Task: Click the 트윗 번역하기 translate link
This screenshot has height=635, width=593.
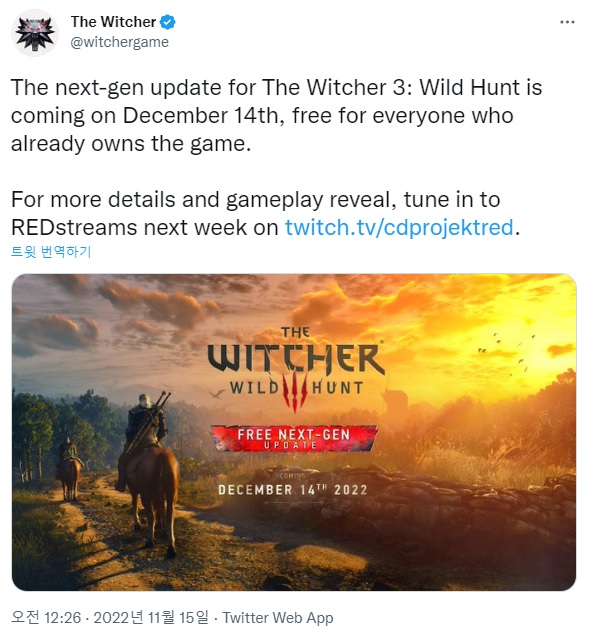Action: [x=51, y=252]
